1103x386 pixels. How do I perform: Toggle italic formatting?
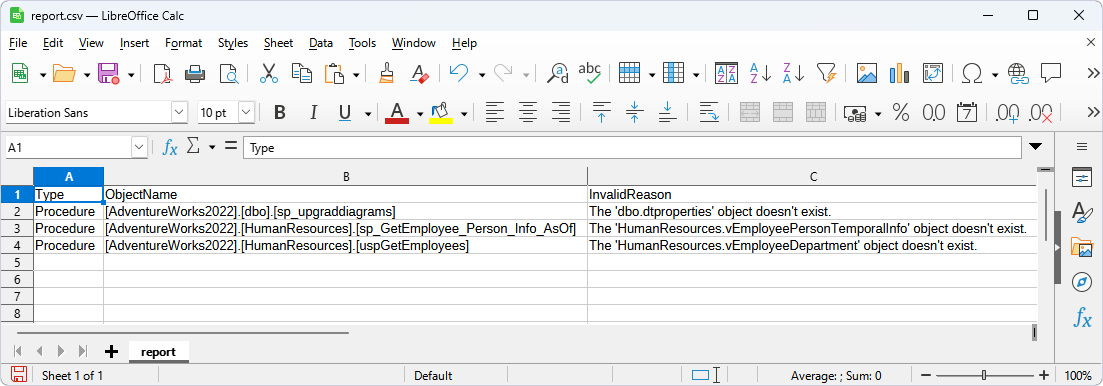313,112
